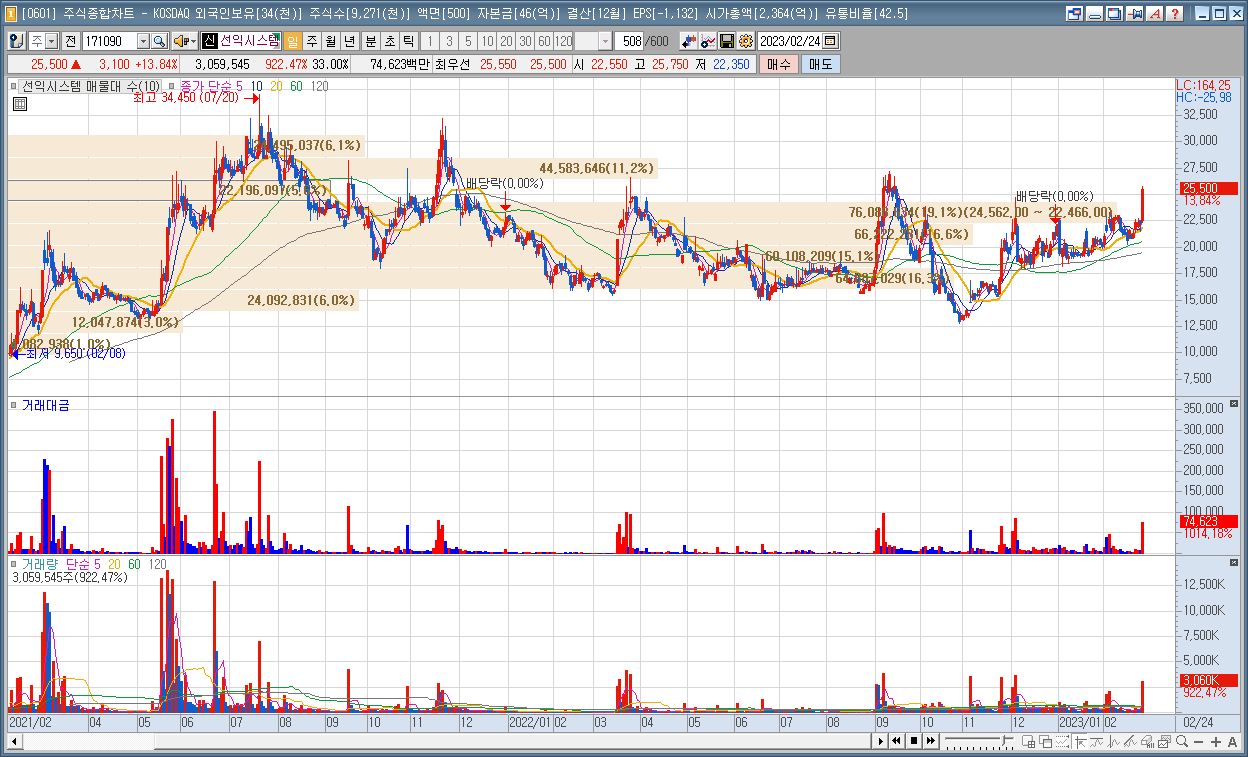Save chart with the floppy disk icon
The width and height of the screenshot is (1248, 757).
click(x=727, y=41)
